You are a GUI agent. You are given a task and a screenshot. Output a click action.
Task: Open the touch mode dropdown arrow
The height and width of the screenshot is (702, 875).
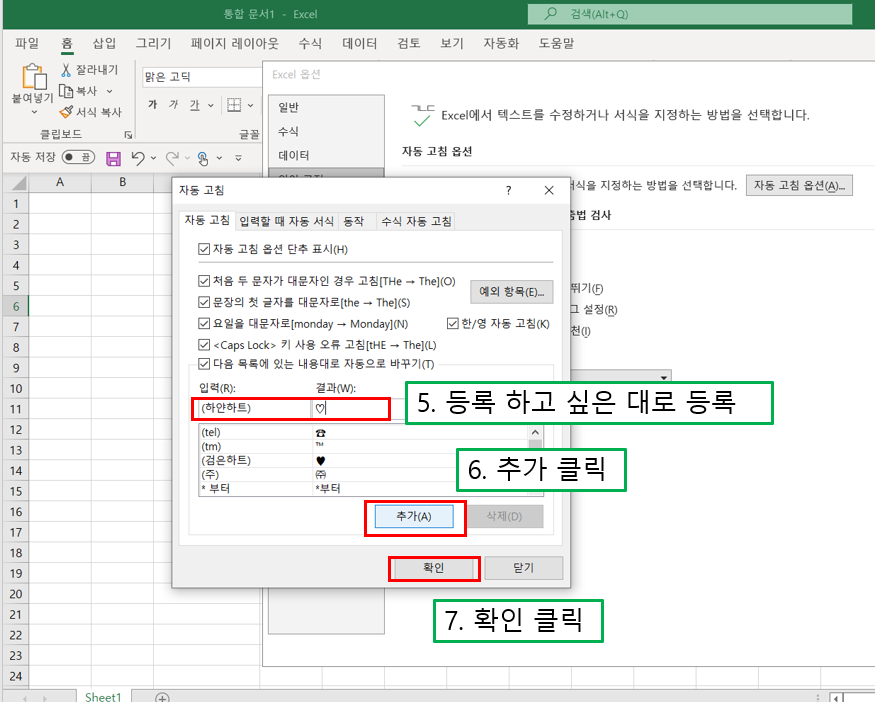point(219,158)
